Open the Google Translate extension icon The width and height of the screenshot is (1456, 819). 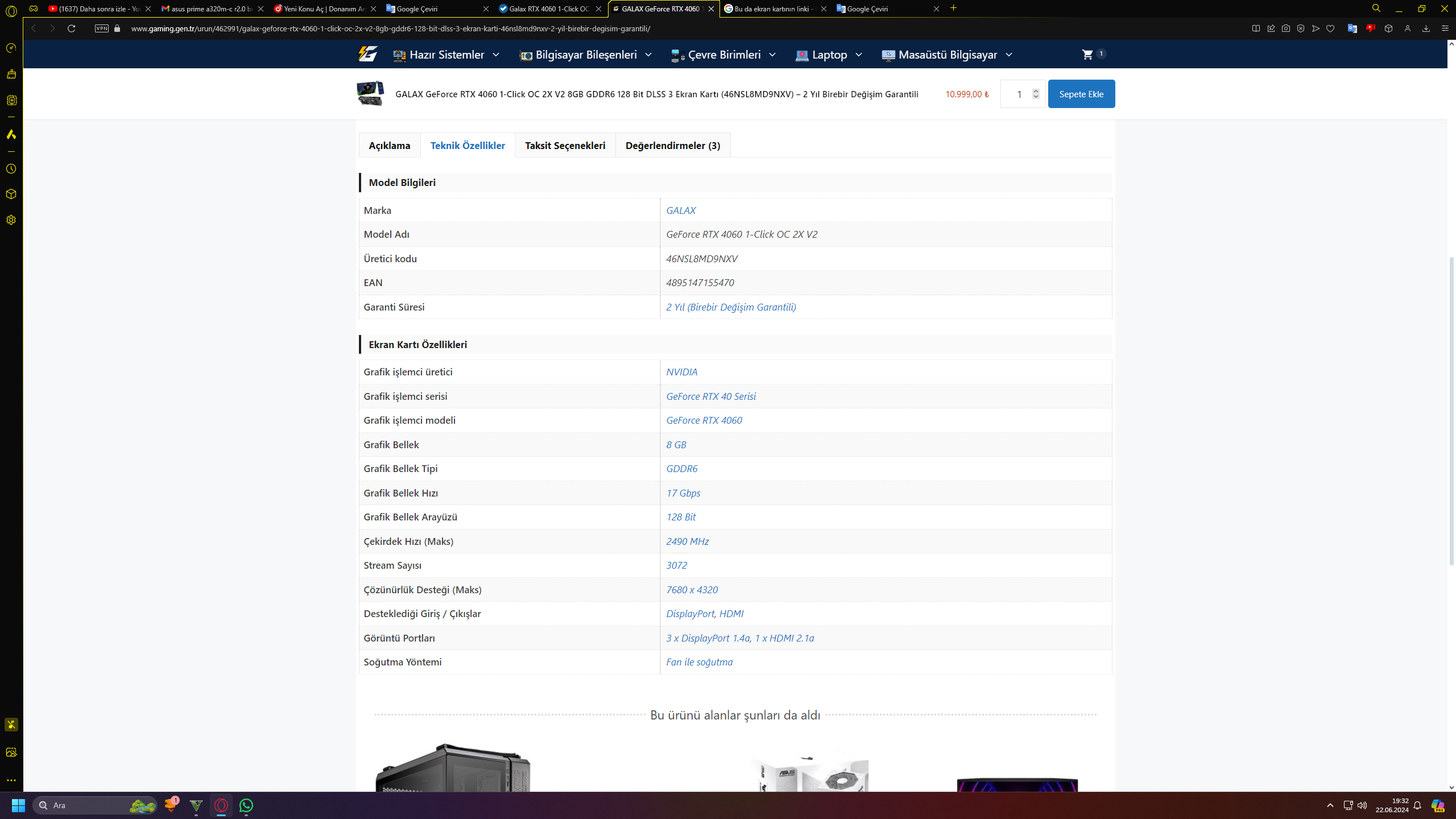[1352, 28]
